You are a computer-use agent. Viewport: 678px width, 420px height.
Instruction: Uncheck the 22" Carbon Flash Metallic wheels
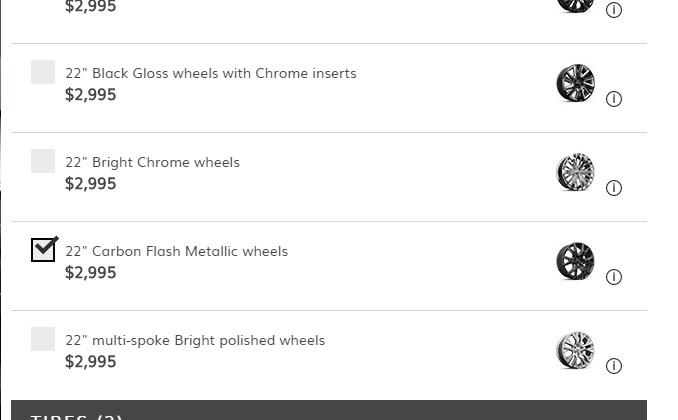click(x=43, y=250)
